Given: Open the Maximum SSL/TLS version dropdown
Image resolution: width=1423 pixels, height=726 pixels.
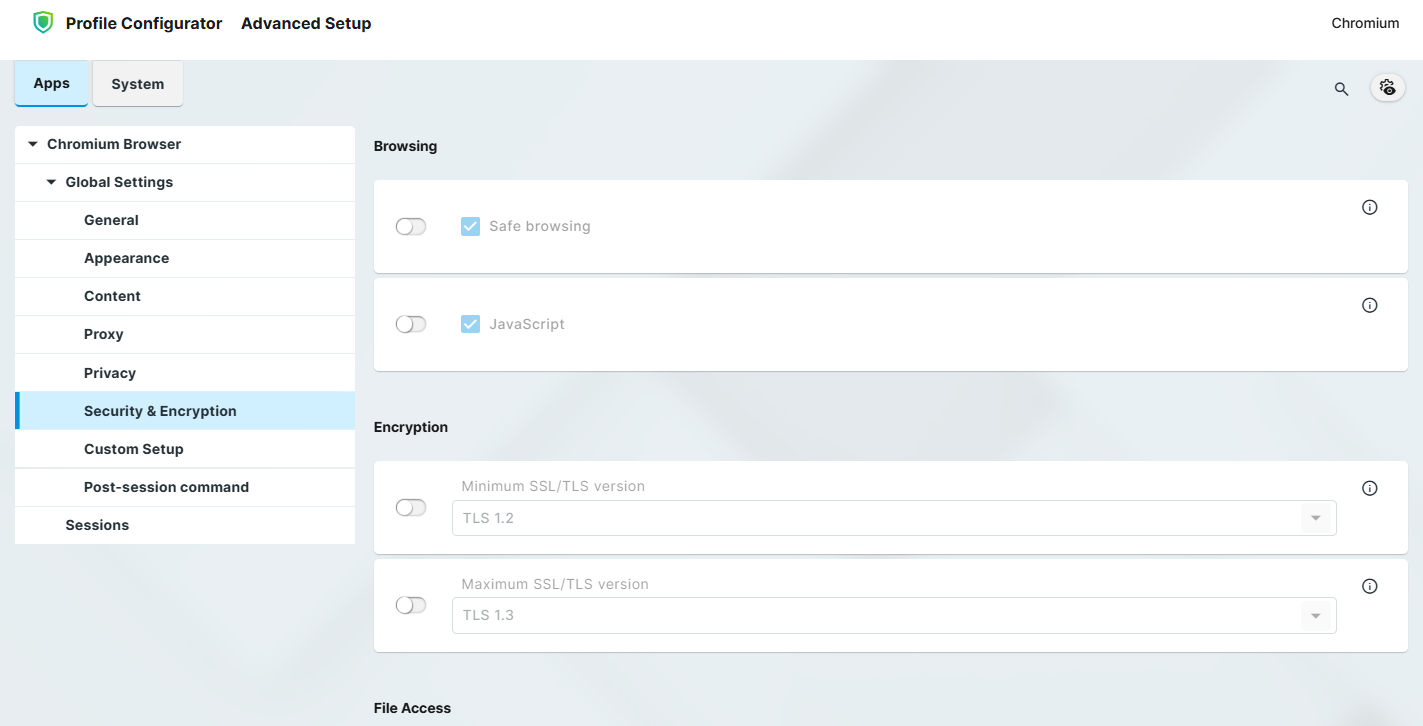Looking at the screenshot, I should pyautogui.click(x=893, y=615).
